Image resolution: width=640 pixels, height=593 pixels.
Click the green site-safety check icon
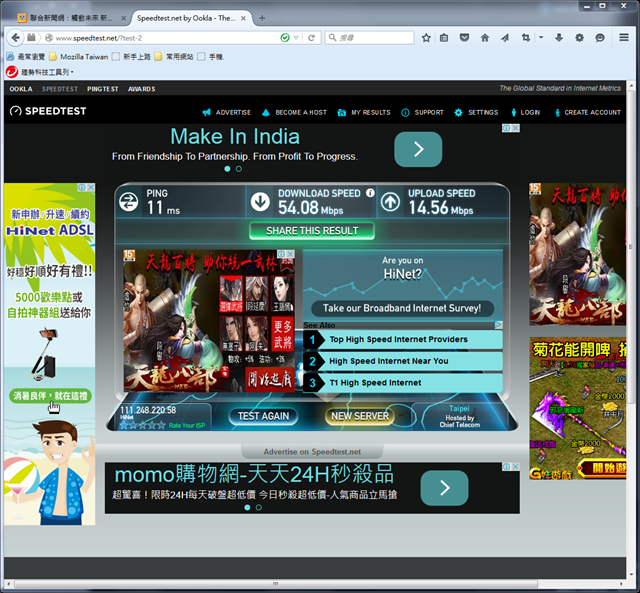pyautogui.click(x=285, y=38)
